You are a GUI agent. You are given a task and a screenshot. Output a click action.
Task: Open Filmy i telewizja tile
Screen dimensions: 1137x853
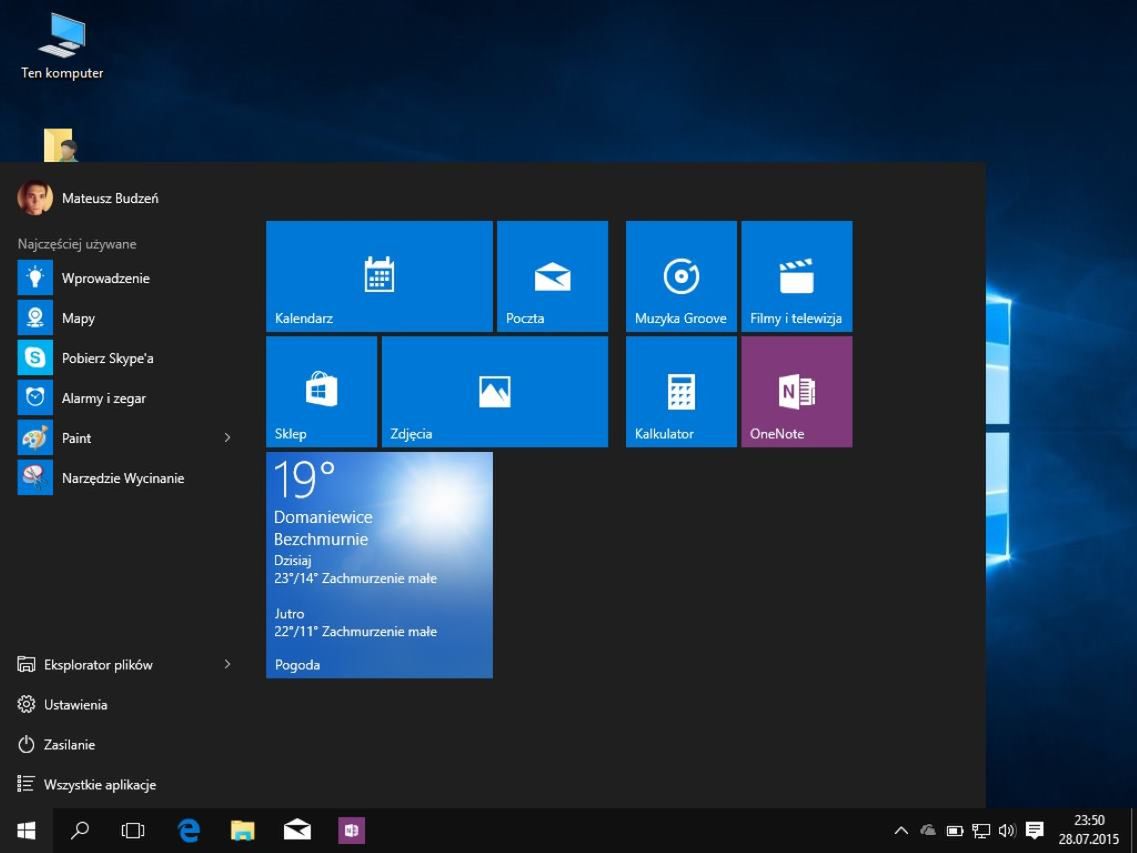(x=796, y=276)
